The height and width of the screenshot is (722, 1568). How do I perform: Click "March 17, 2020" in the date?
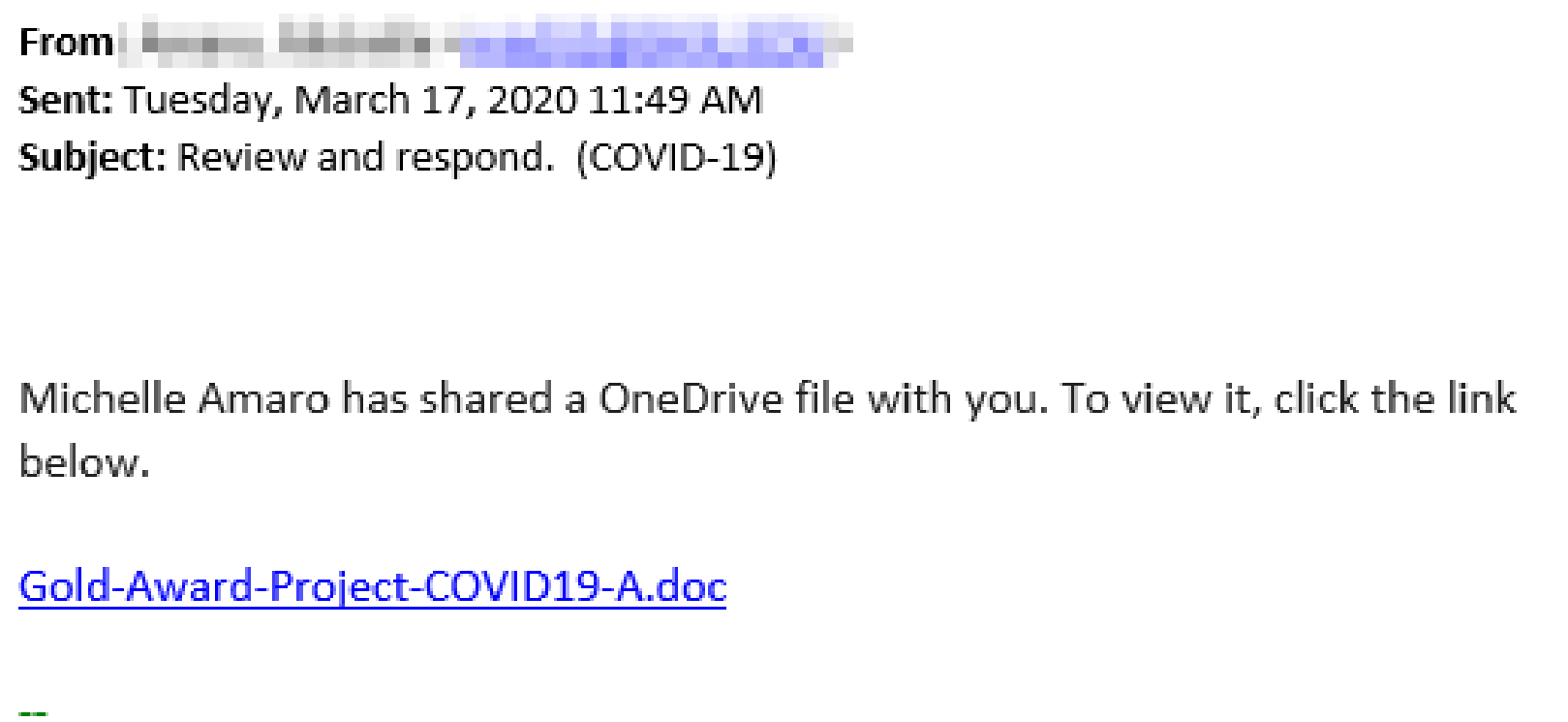click(x=435, y=100)
